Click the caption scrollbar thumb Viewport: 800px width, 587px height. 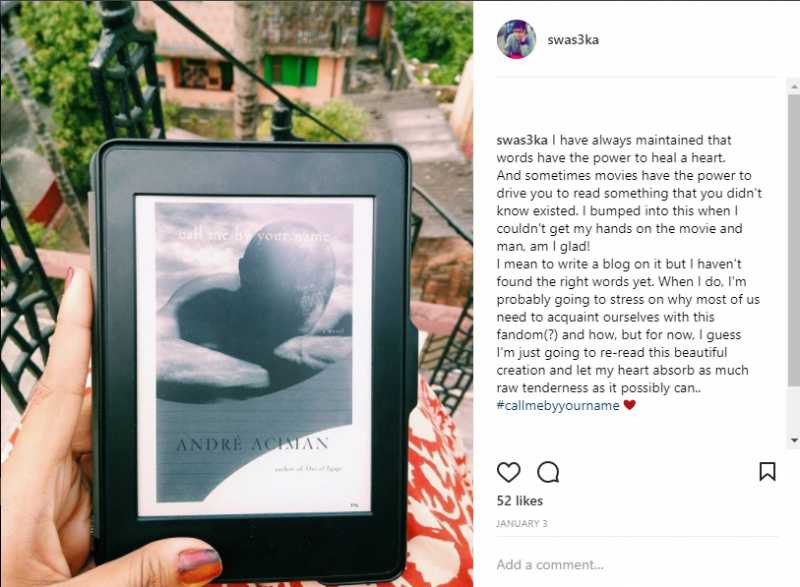[794, 239]
